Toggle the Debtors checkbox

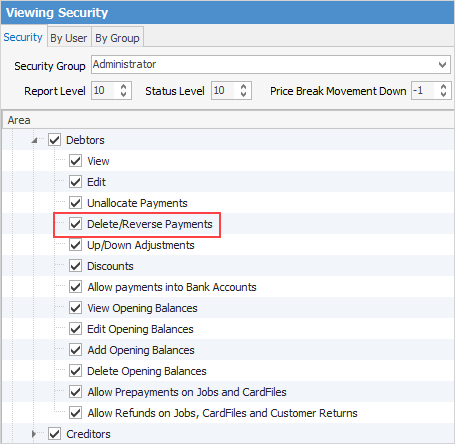click(54, 140)
